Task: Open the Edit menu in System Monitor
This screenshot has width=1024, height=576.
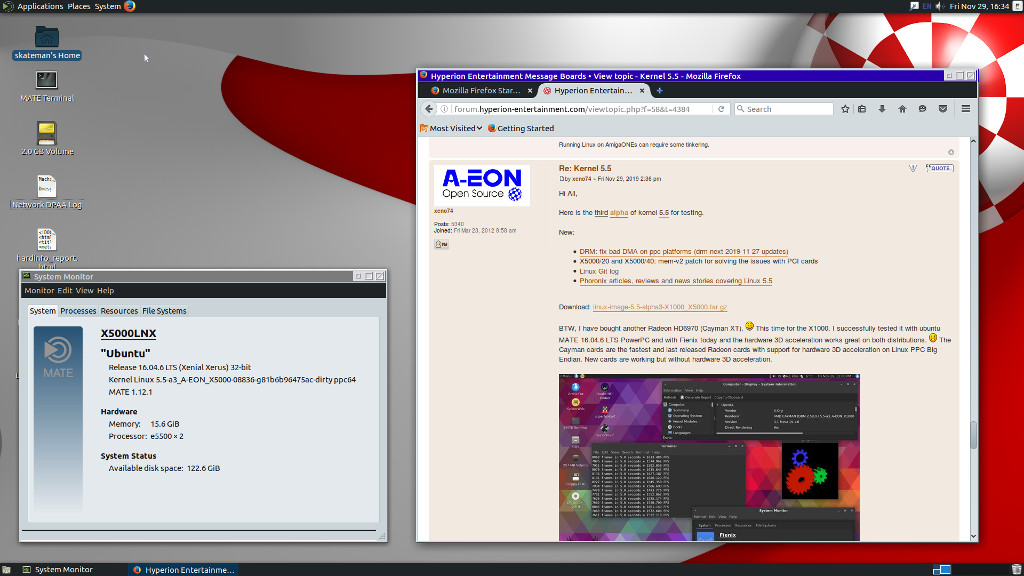Action: tap(65, 291)
